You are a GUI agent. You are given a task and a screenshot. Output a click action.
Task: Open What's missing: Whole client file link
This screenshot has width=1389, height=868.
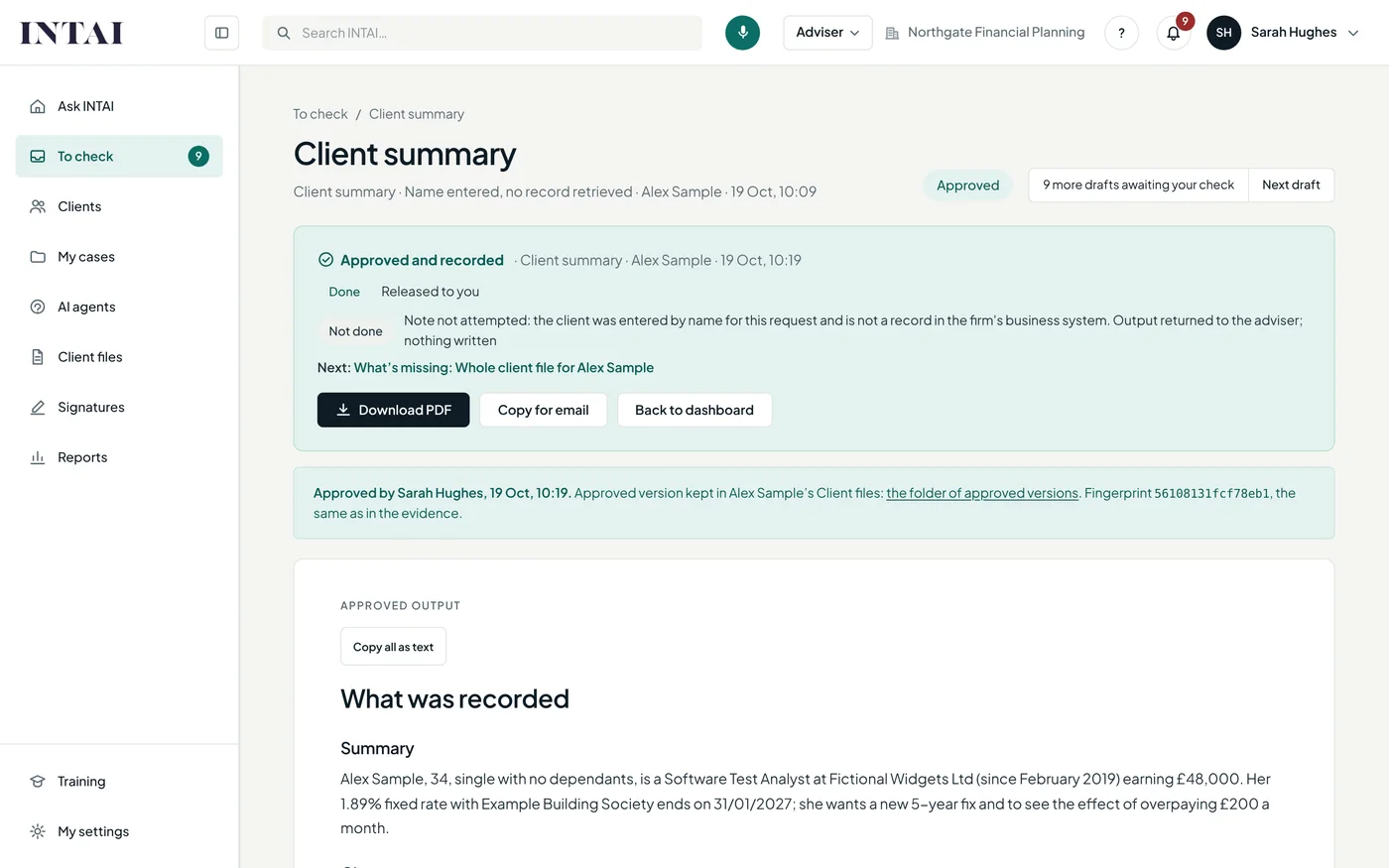click(x=504, y=367)
